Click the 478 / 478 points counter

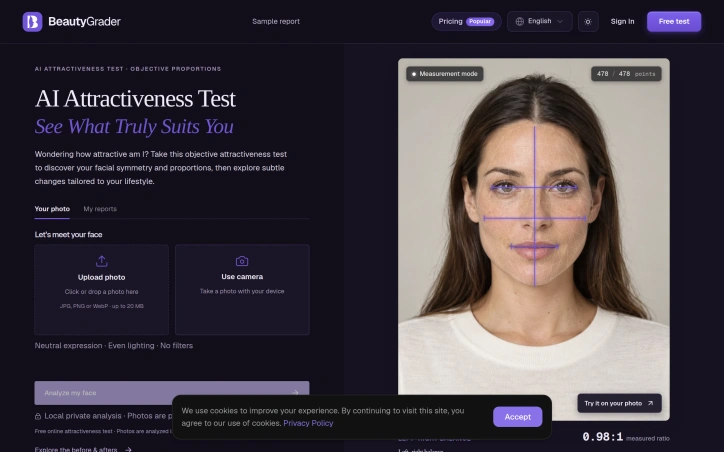(626, 74)
